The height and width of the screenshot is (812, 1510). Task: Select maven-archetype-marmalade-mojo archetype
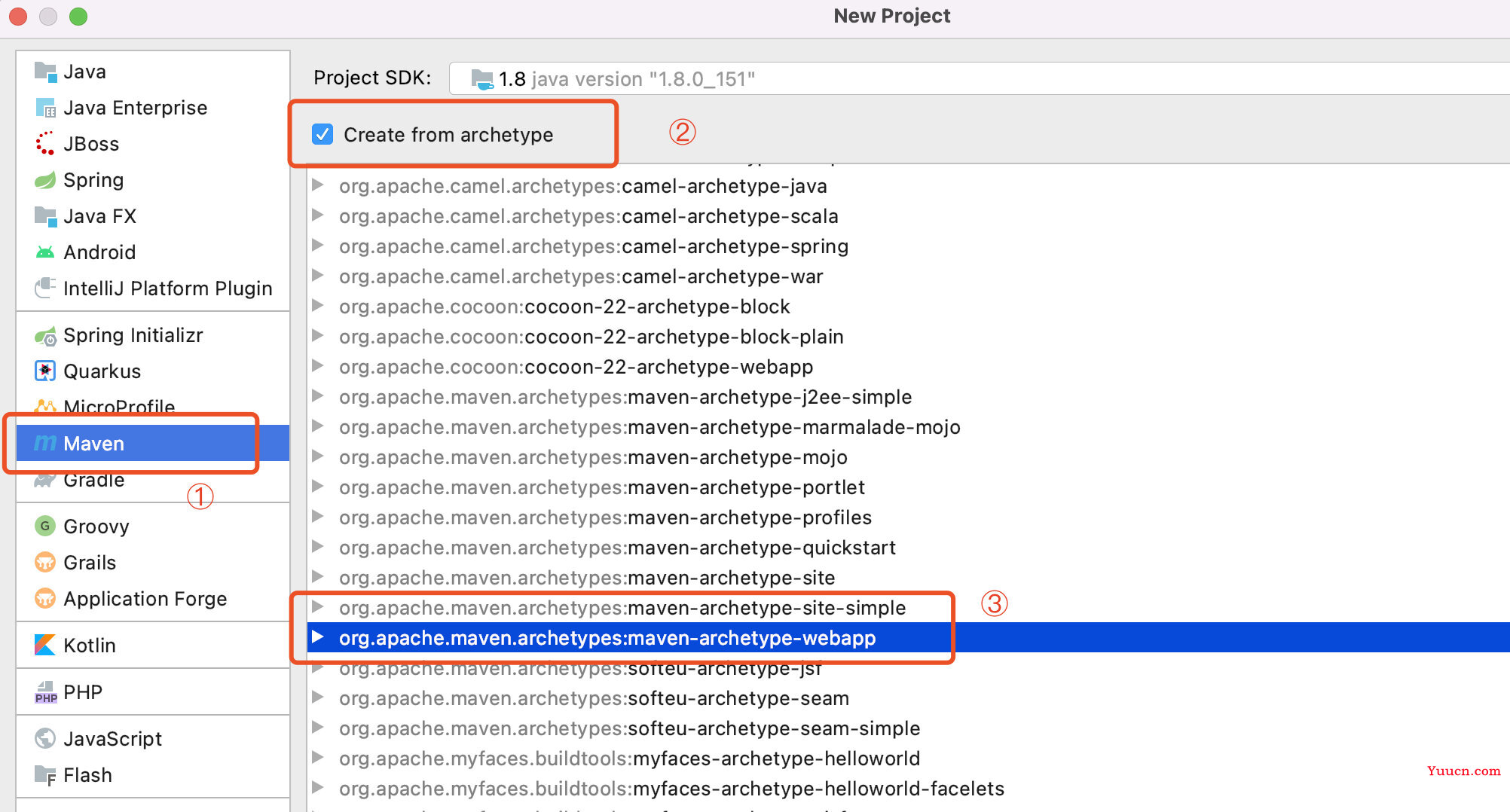[x=909, y=427]
